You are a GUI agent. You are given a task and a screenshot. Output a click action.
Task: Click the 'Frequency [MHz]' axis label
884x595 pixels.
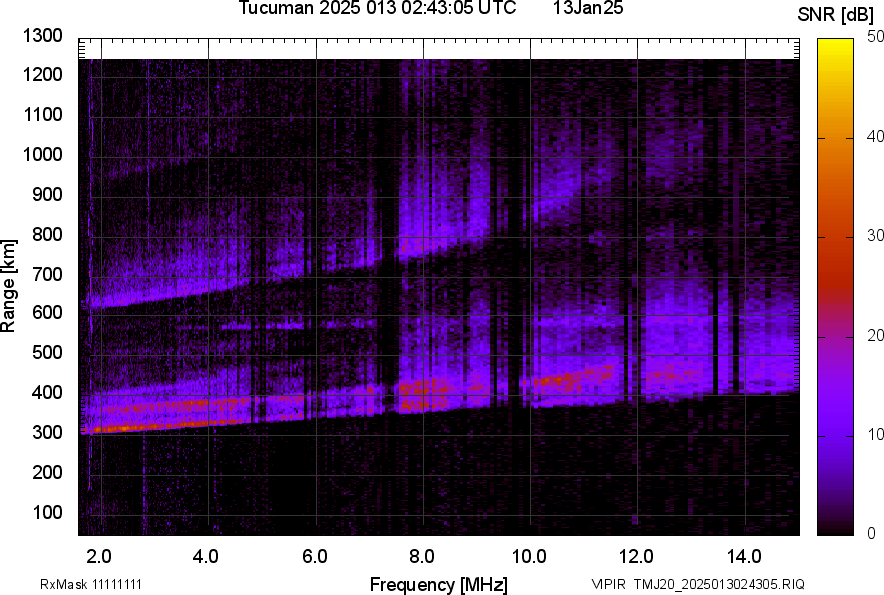[439, 584]
